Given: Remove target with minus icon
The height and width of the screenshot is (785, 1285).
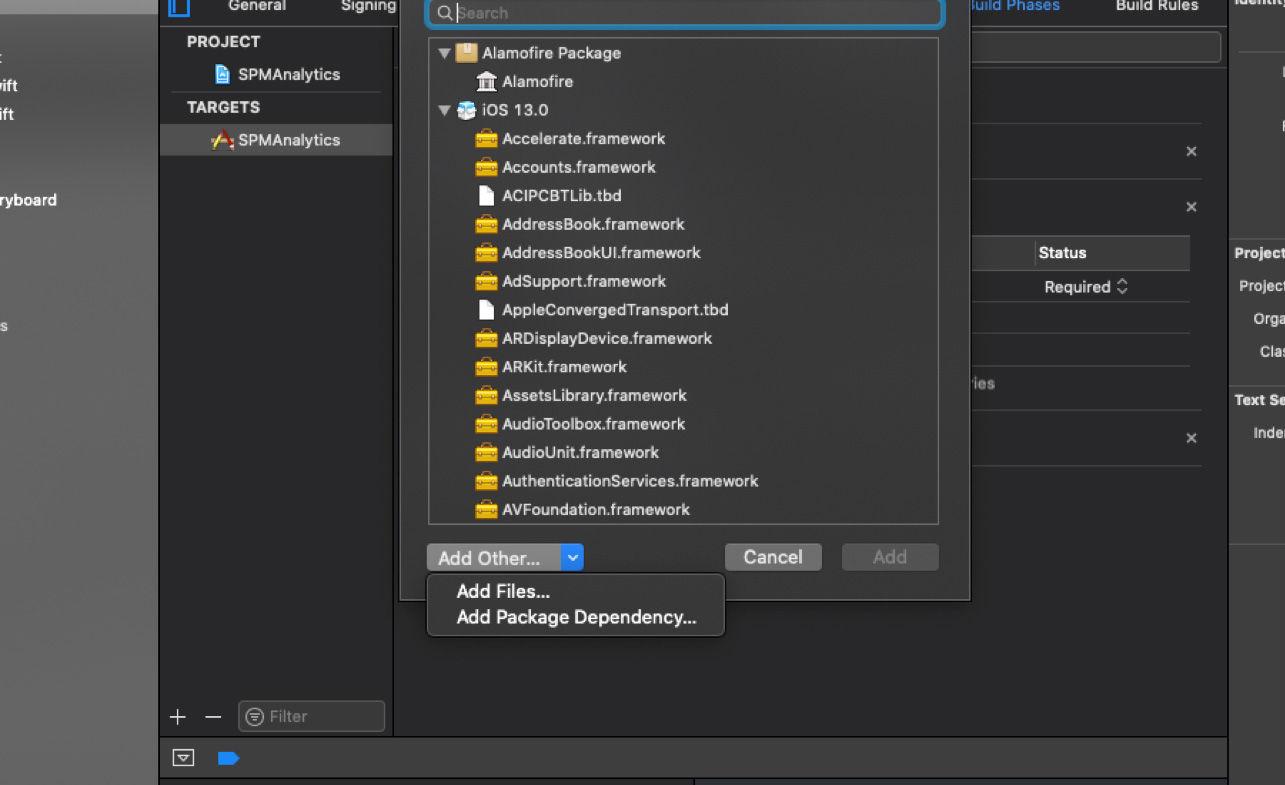Looking at the screenshot, I should click(x=213, y=717).
